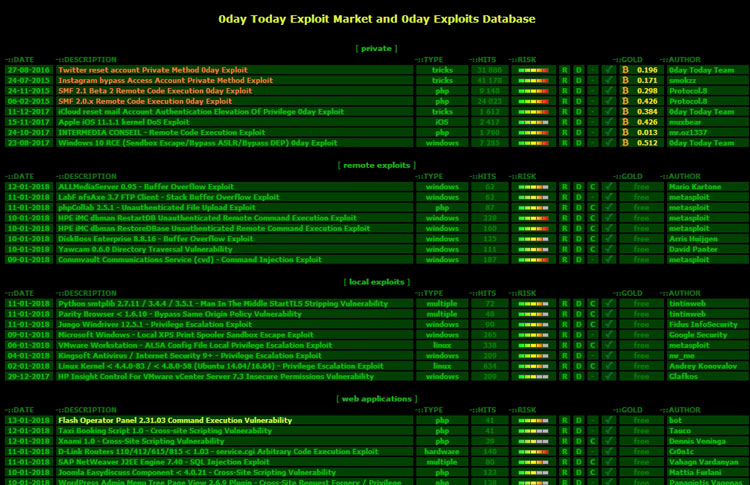Open Joomla Easydiscuss Component vulnerability link
The width and height of the screenshot is (750, 485).
[x=197, y=473]
